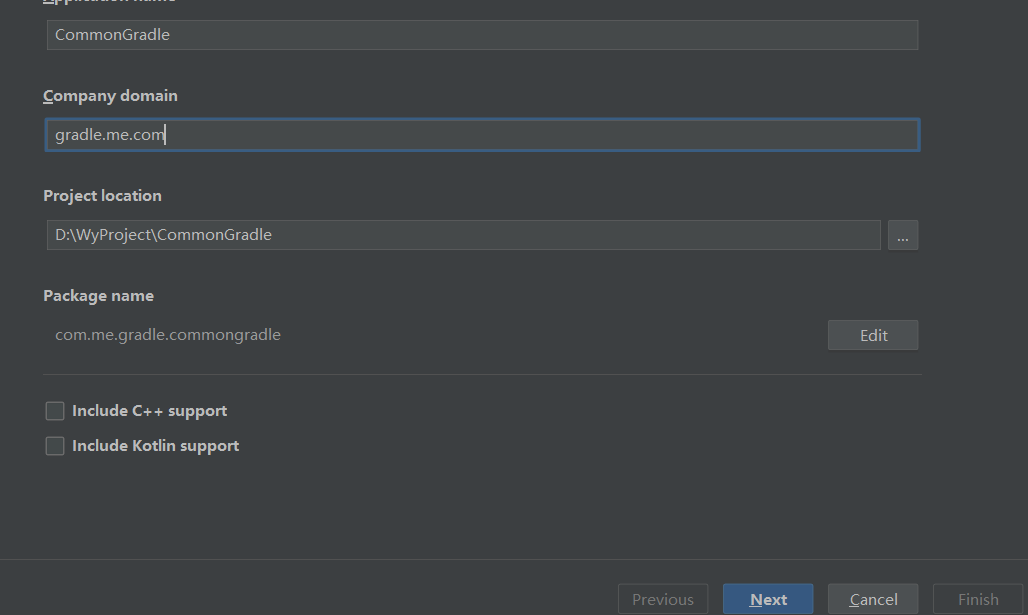
Task: Click the D:\WyProject\CommonGradle path text
Action: pos(163,235)
